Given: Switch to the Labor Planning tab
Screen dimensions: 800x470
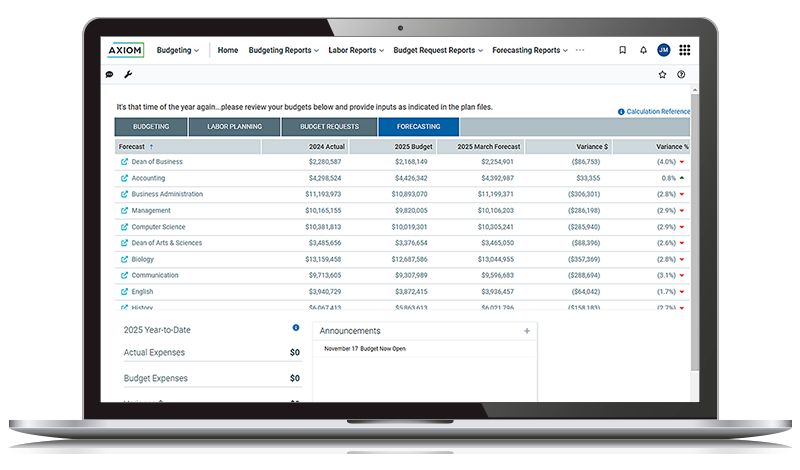Looking at the screenshot, I should click(x=234, y=127).
